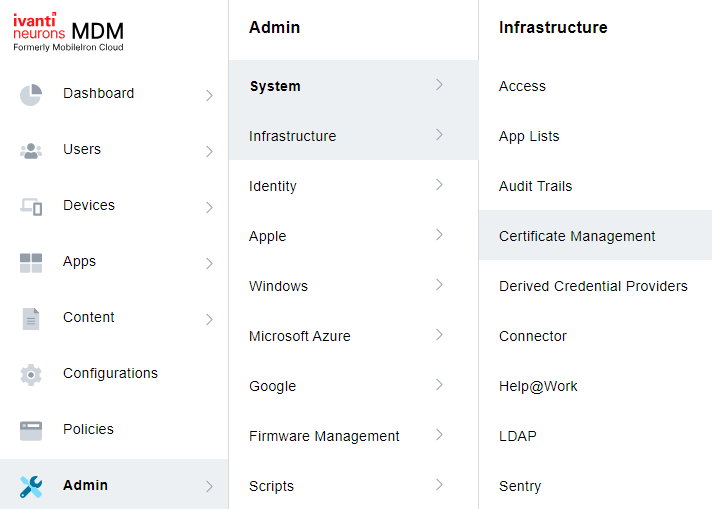The height and width of the screenshot is (509, 712).
Task: Go to Audit Trails
Action: pos(535,186)
